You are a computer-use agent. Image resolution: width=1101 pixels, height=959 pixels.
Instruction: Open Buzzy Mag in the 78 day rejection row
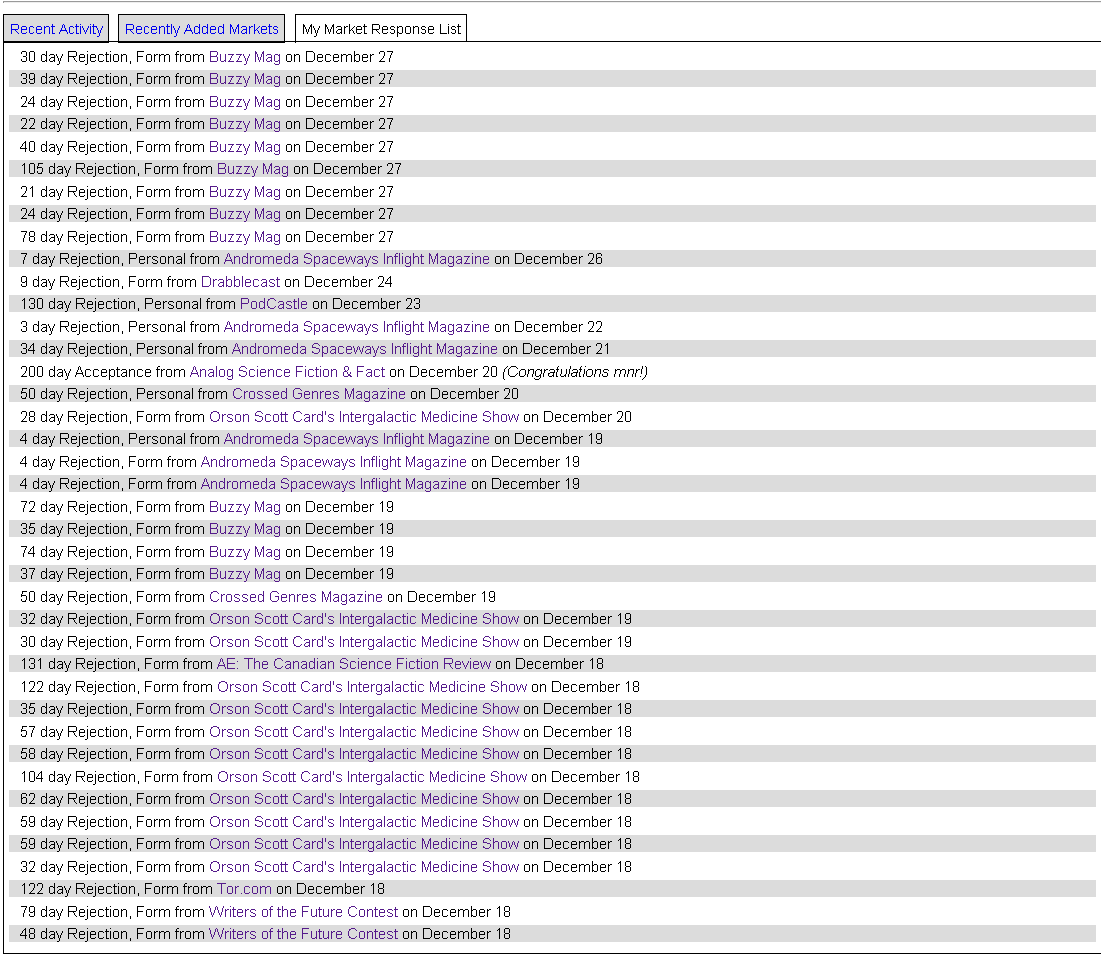coord(245,237)
